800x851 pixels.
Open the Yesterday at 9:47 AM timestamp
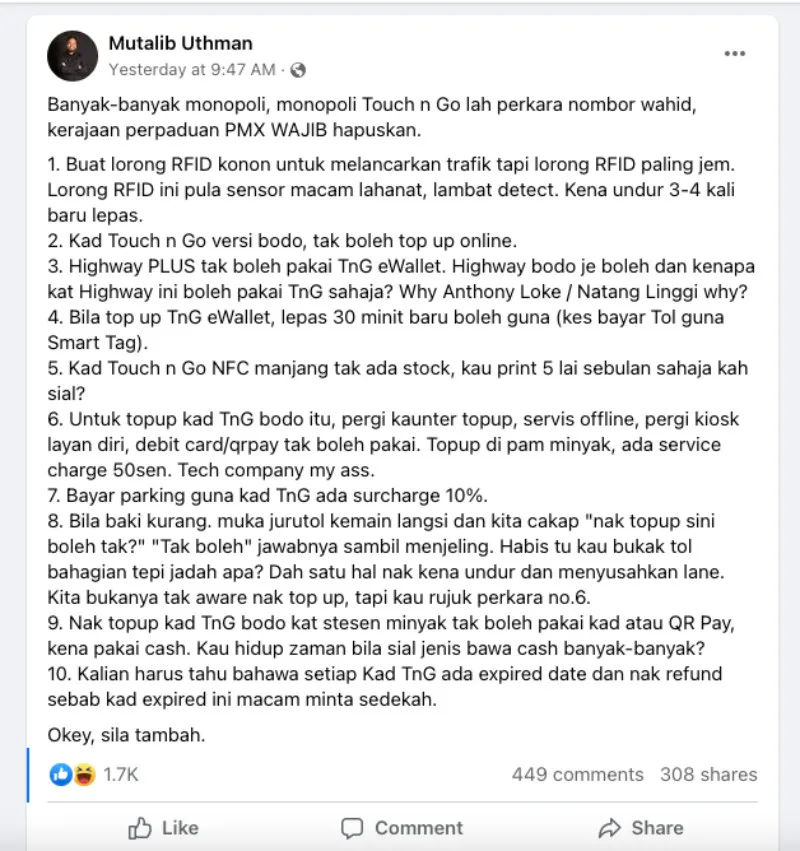192,69
